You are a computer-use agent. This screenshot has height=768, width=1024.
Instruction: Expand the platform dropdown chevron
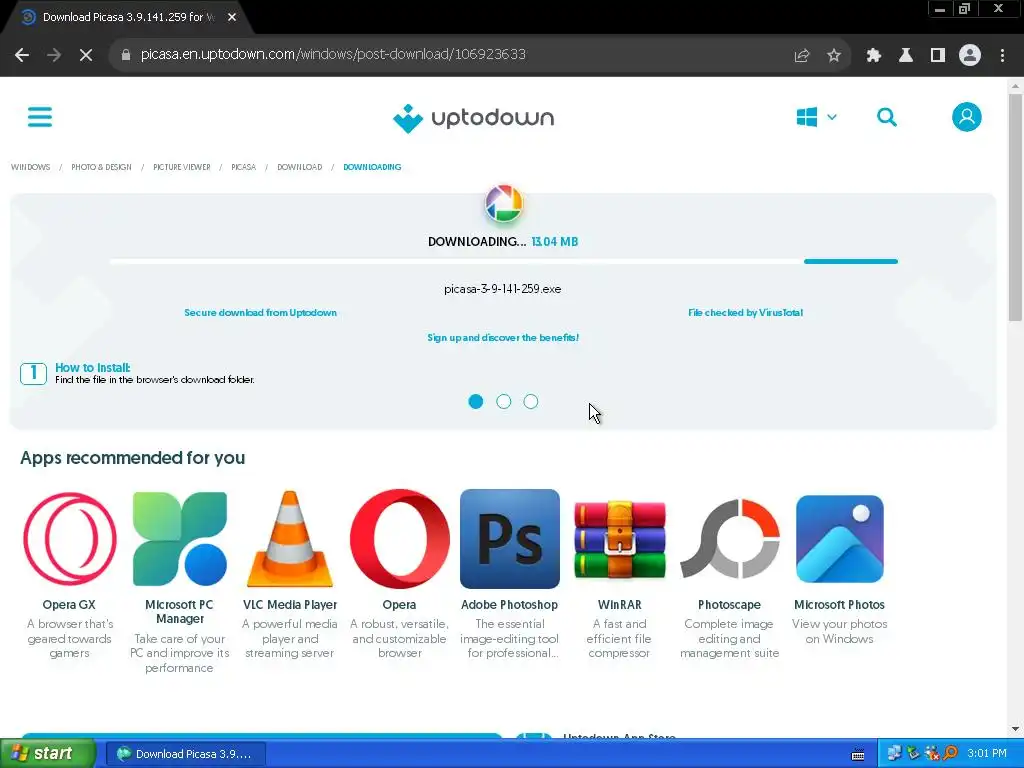[832, 118]
